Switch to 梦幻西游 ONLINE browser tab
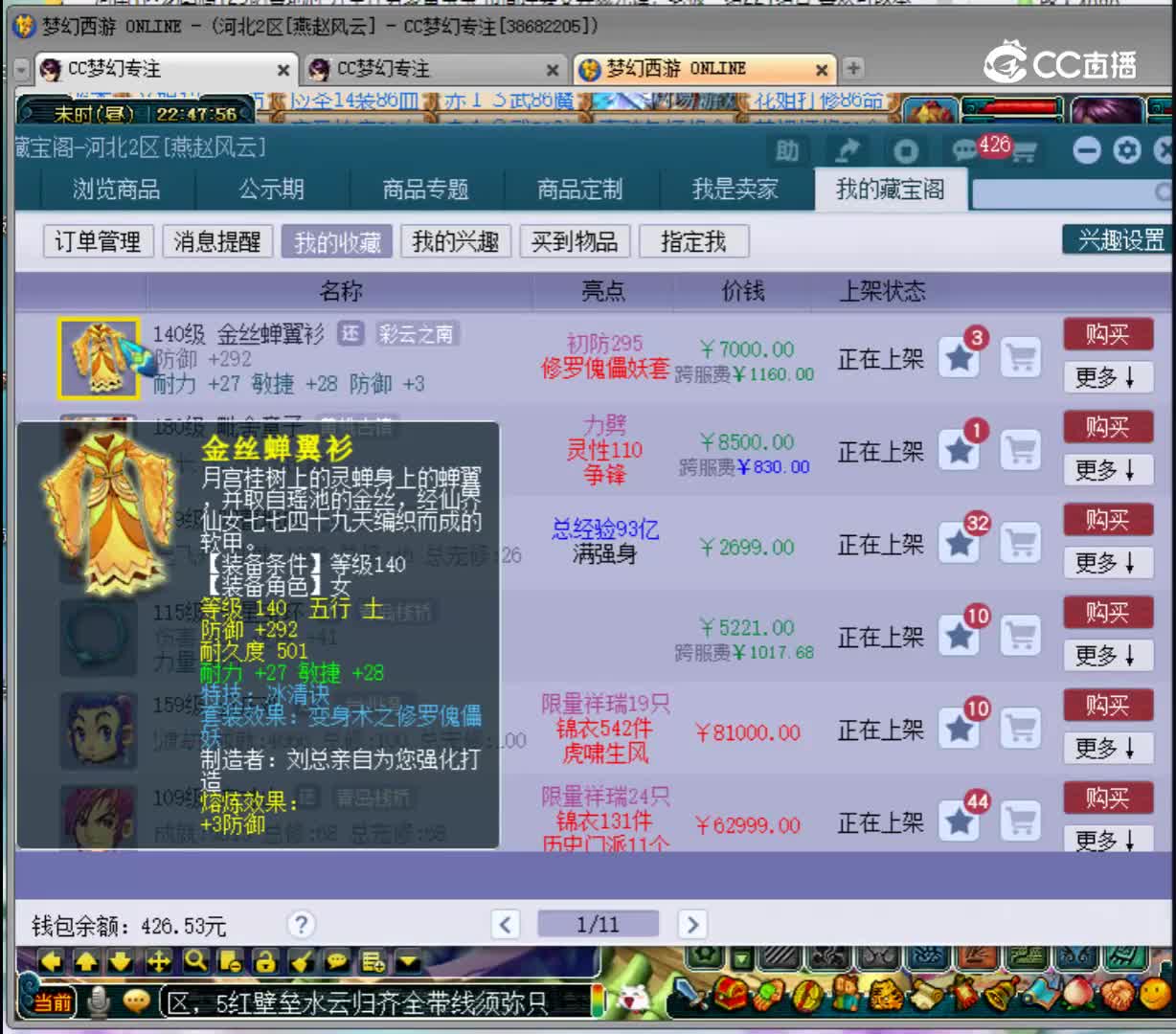The height and width of the screenshot is (1034, 1176). click(705, 69)
